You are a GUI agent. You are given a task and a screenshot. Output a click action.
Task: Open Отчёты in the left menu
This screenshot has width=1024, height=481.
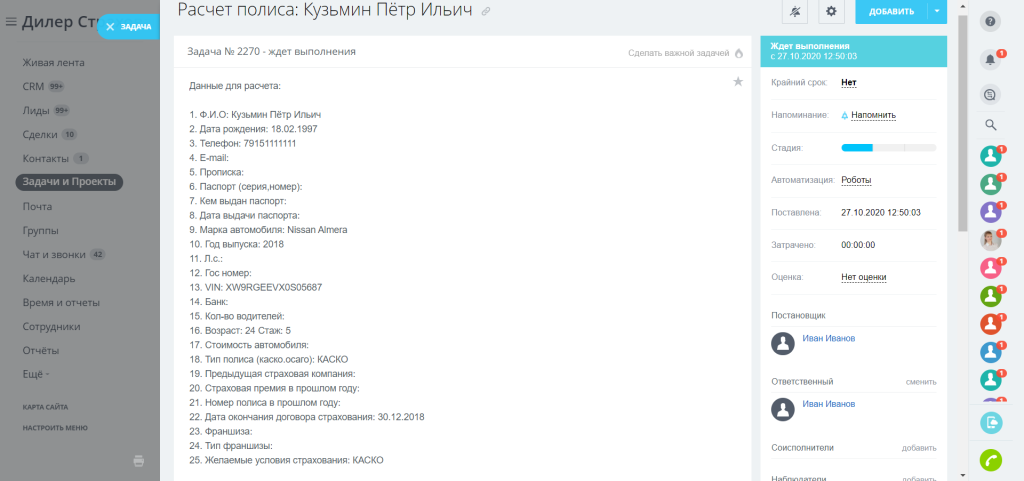pos(41,350)
